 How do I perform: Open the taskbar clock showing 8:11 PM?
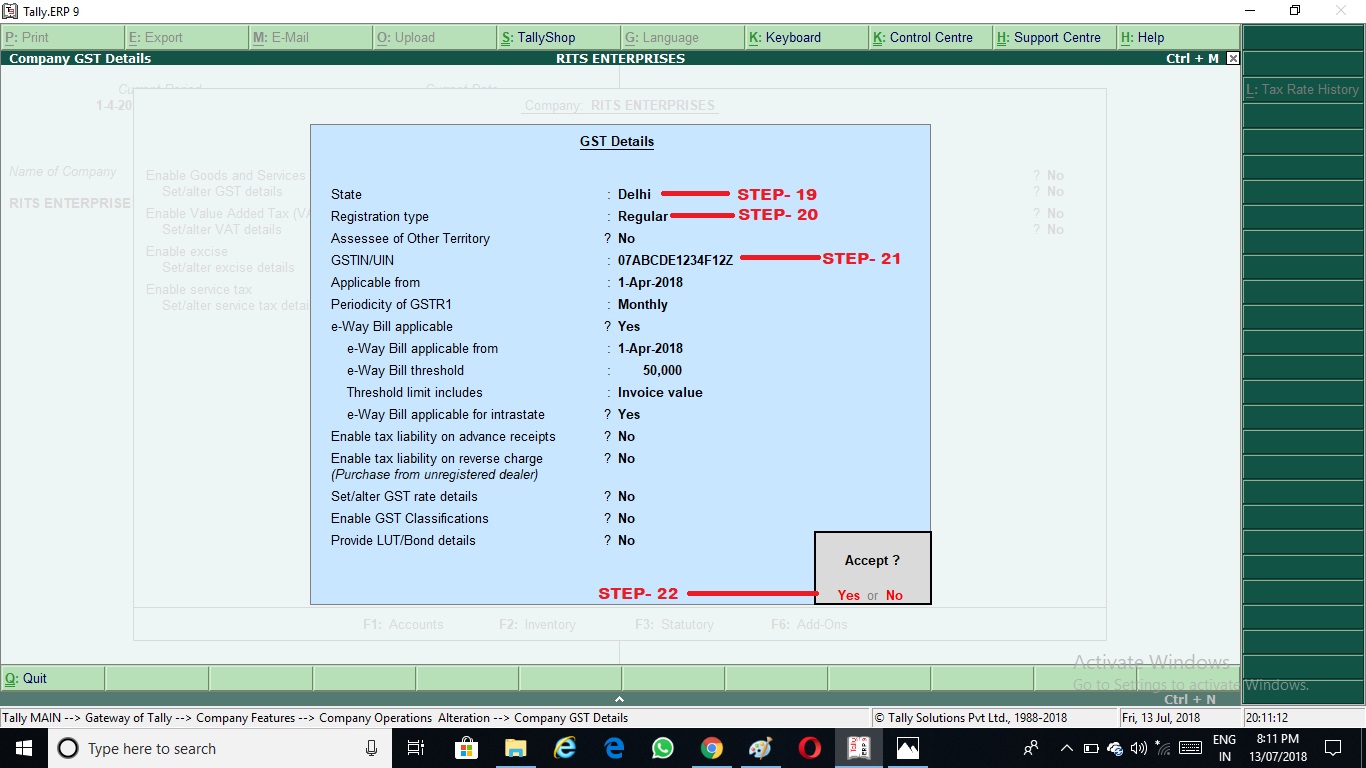coord(1277,748)
